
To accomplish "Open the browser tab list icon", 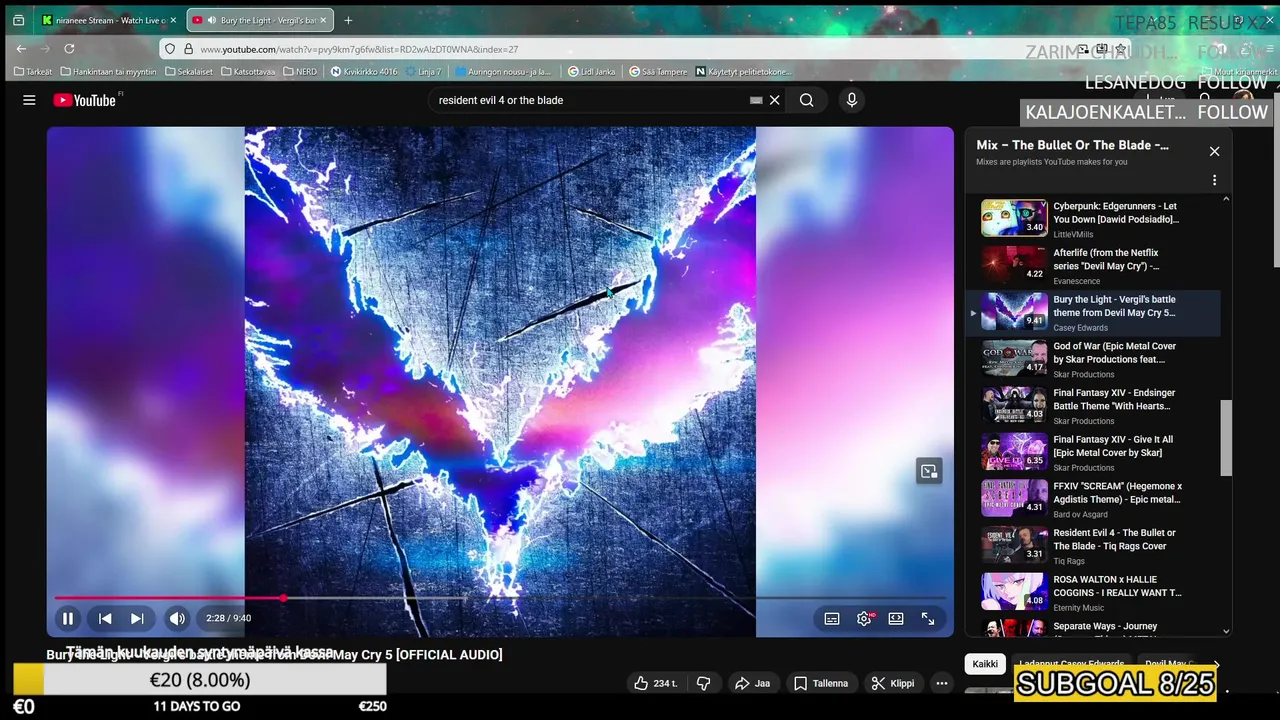I will [18, 20].
